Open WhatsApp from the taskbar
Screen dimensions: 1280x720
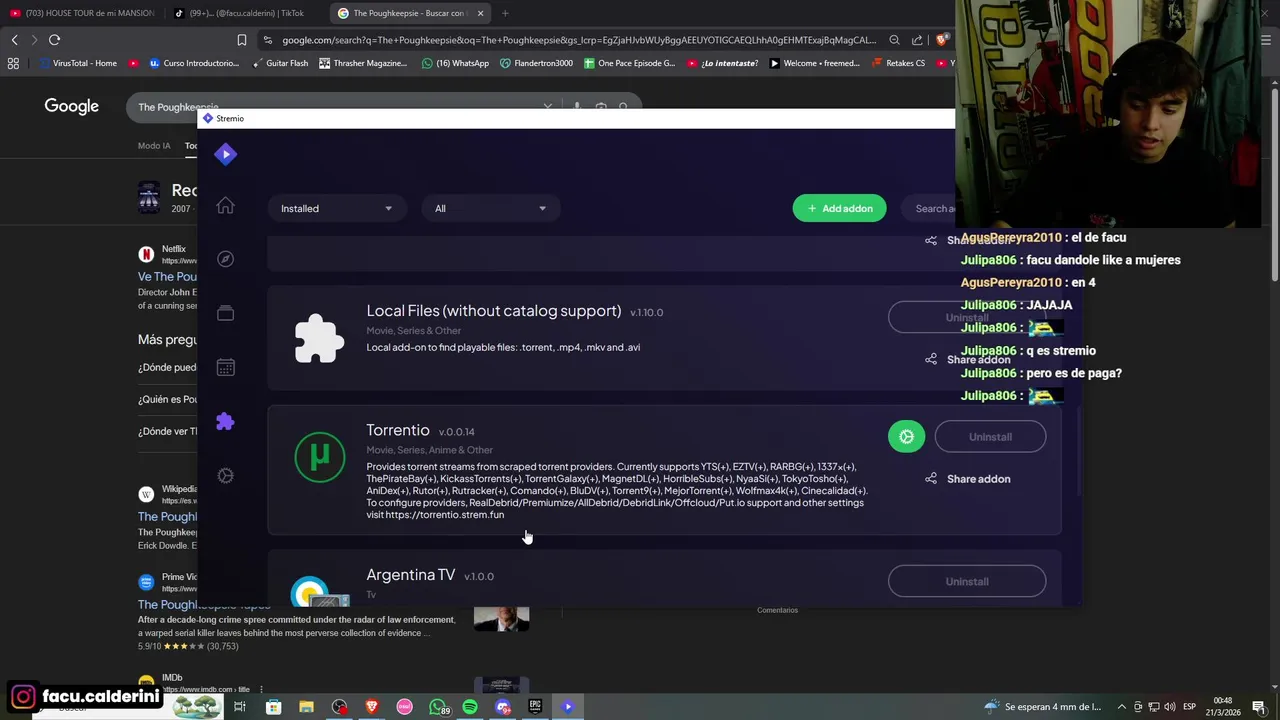click(x=437, y=707)
